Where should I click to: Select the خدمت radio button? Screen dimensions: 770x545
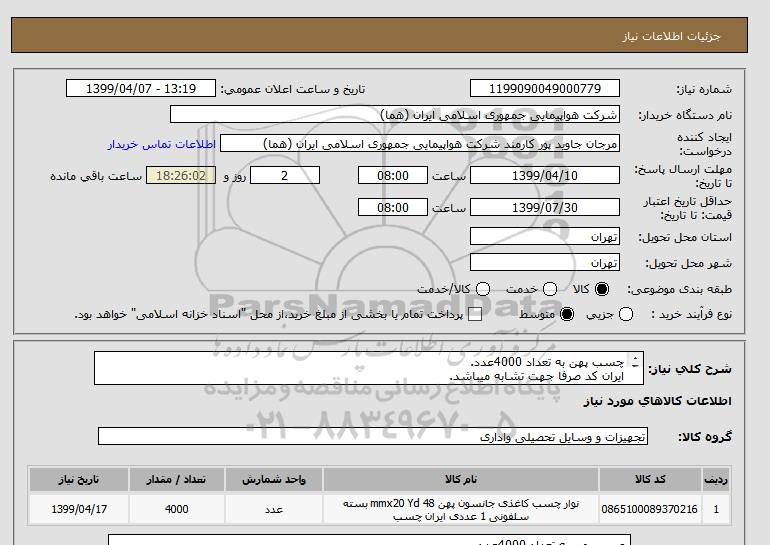click(550, 289)
